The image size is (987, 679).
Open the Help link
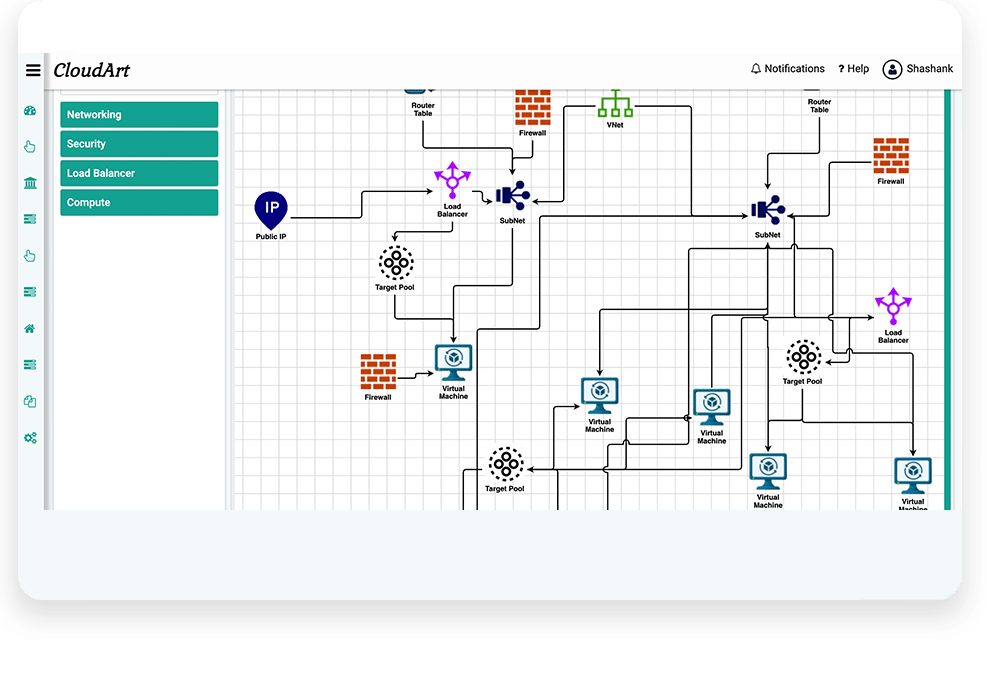[853, 69]
